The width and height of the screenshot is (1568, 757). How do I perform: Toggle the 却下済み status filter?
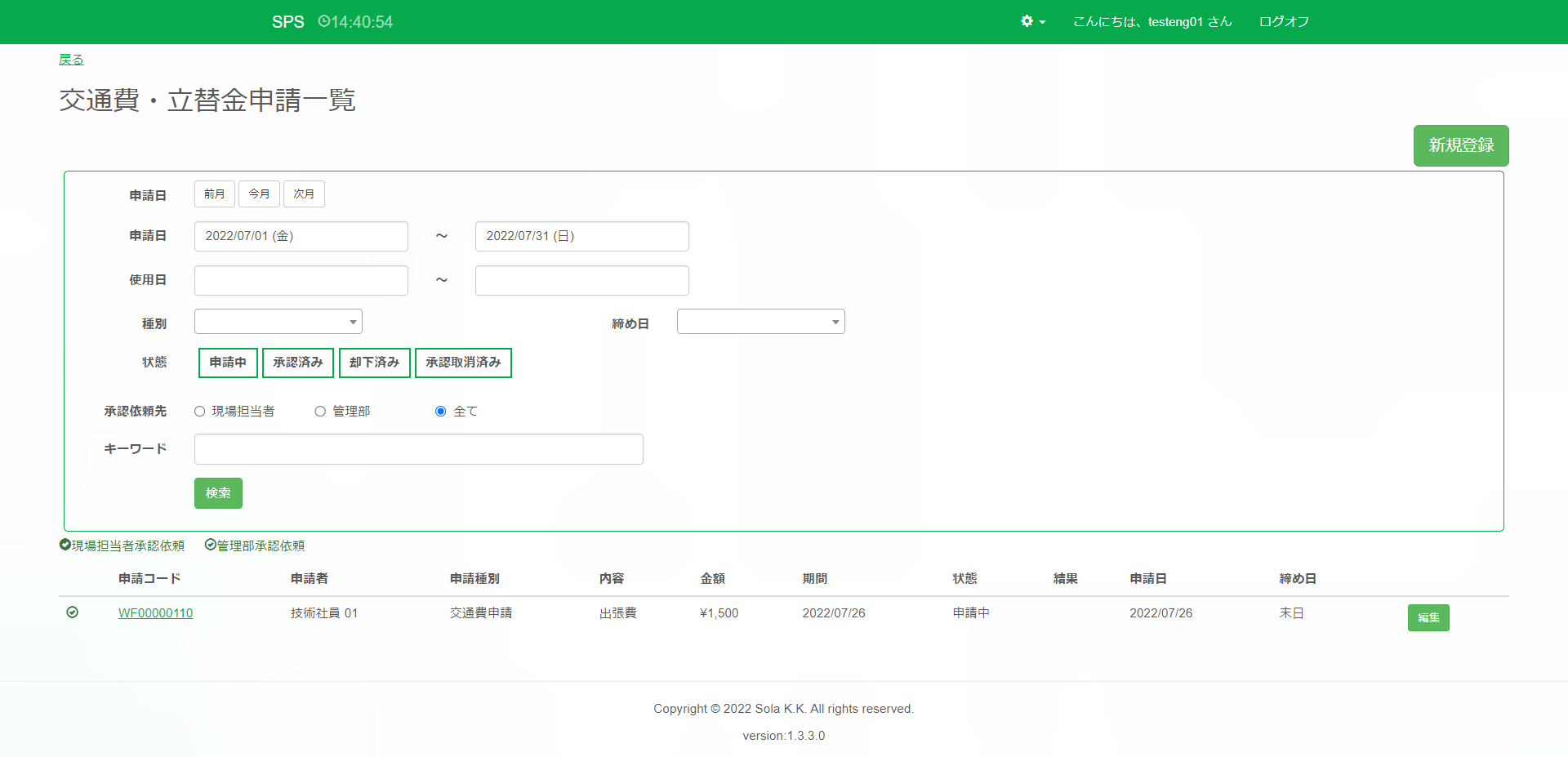pyautogui.click(x=374, y=363)
